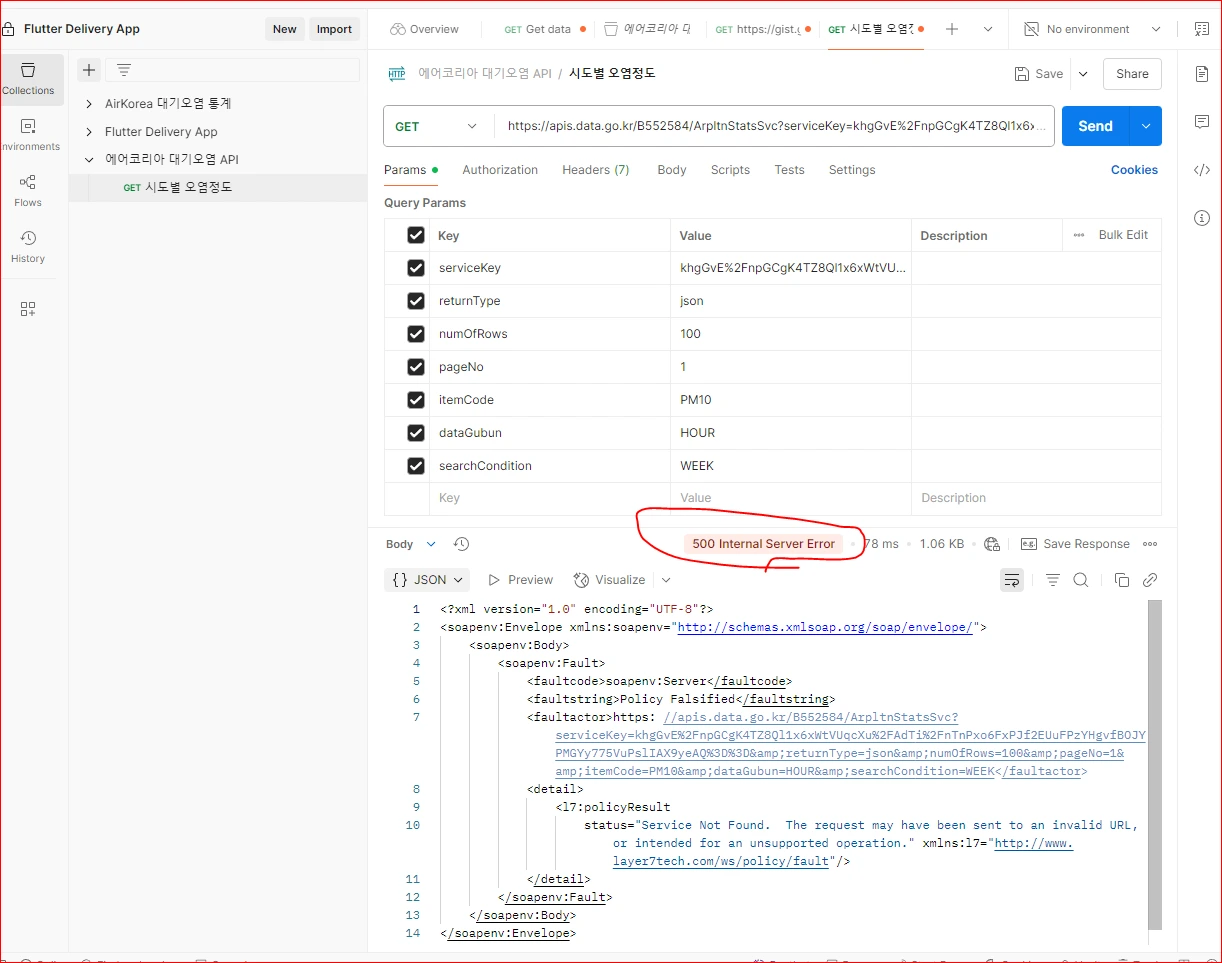
Task: Open the Headers (7) tab
Action: (596, 170)
